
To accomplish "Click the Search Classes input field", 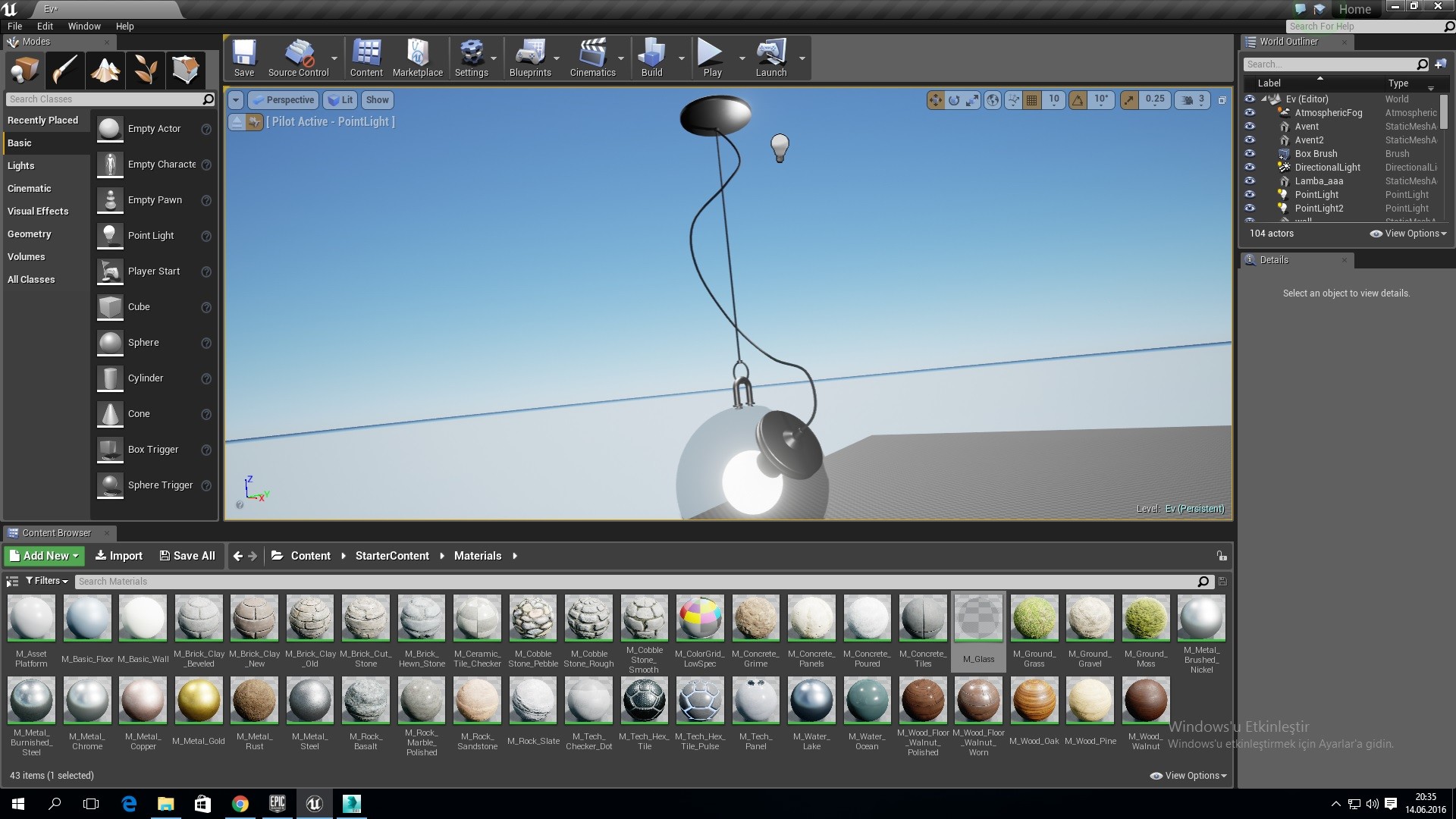I will 111,99.
